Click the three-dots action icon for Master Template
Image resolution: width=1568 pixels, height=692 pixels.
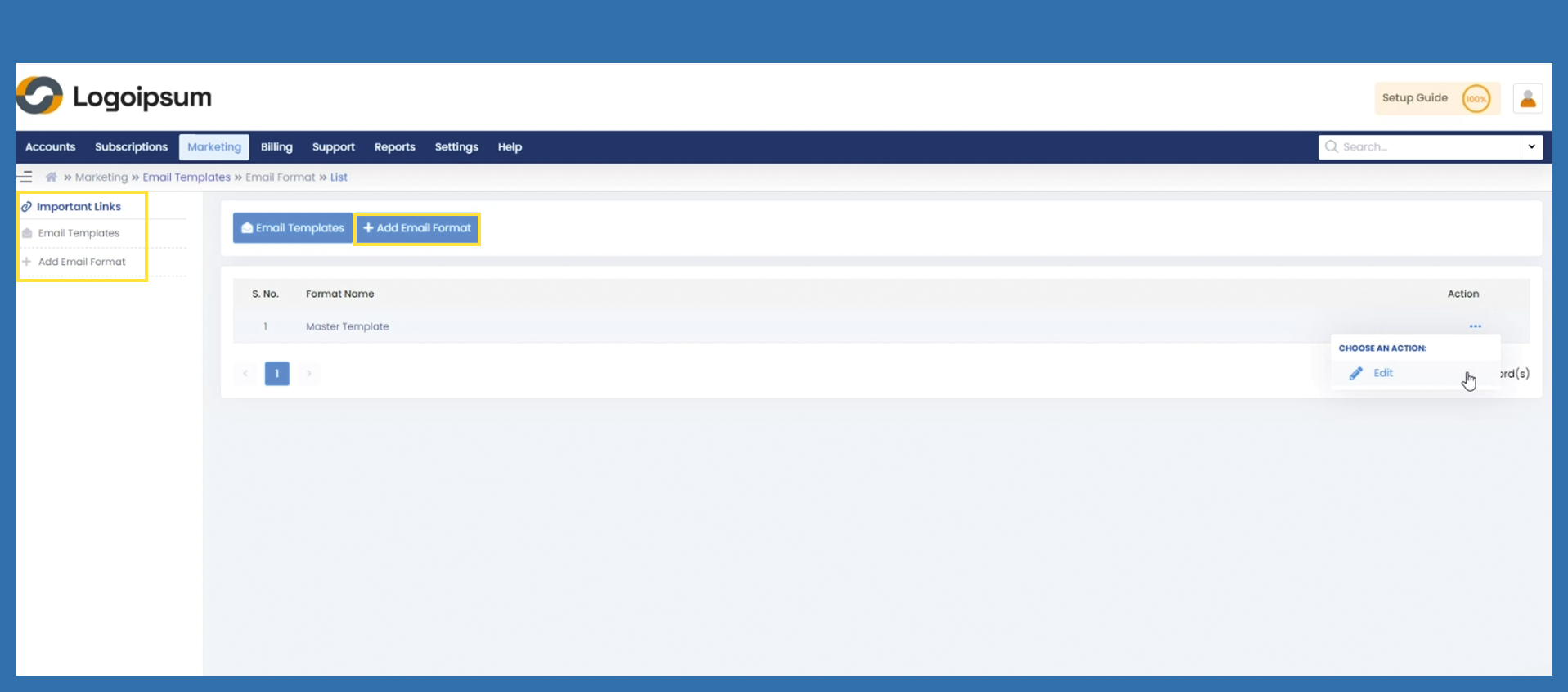[x=1475, y=326]
